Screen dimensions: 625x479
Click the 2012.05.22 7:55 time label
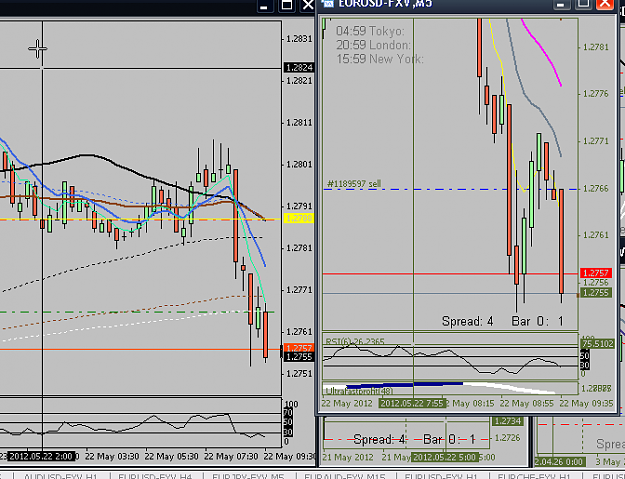coord(412,403)
